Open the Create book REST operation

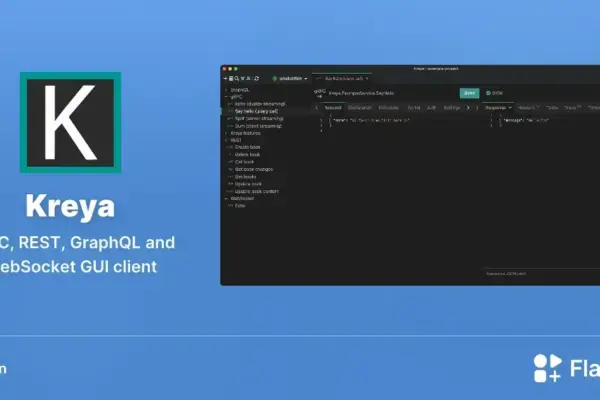click(x=247, y=147)
